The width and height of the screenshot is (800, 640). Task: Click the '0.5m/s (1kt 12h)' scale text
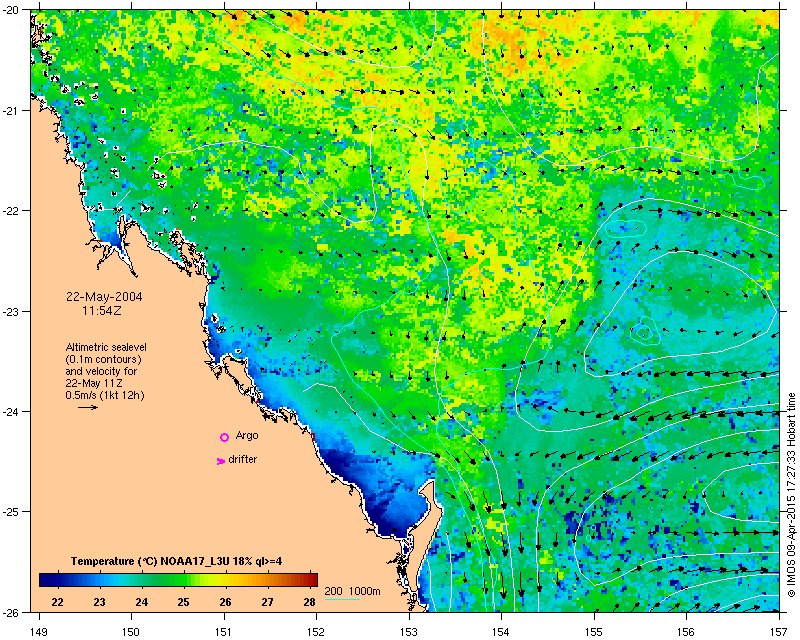point(105,395)
